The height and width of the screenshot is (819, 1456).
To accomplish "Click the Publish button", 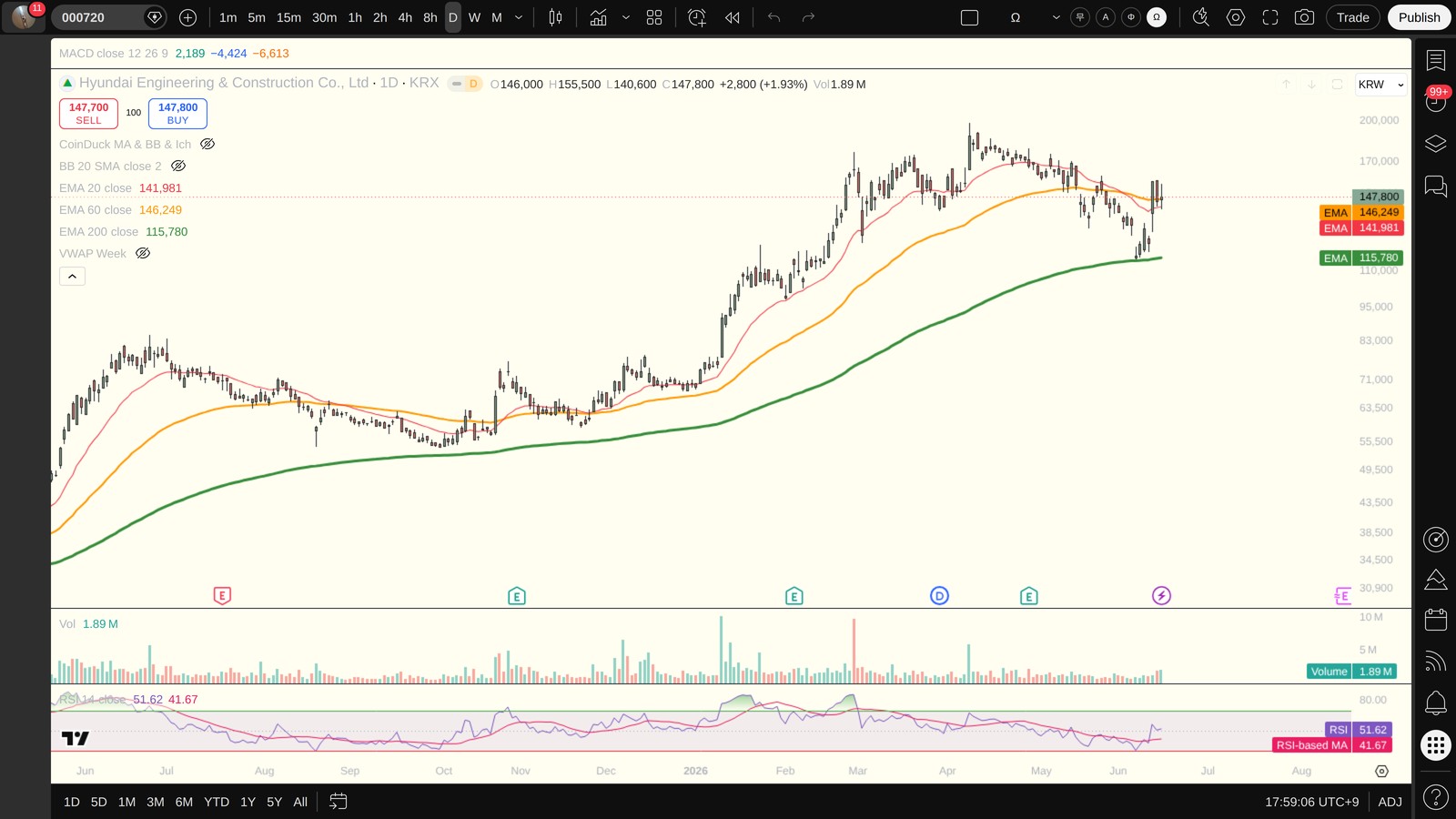I will pos(1419,17).
